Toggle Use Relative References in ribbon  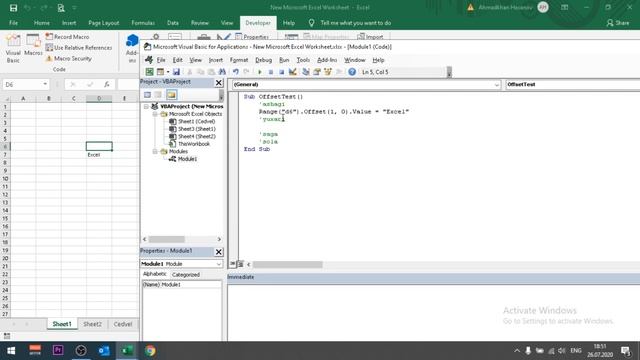pos(79,48)
